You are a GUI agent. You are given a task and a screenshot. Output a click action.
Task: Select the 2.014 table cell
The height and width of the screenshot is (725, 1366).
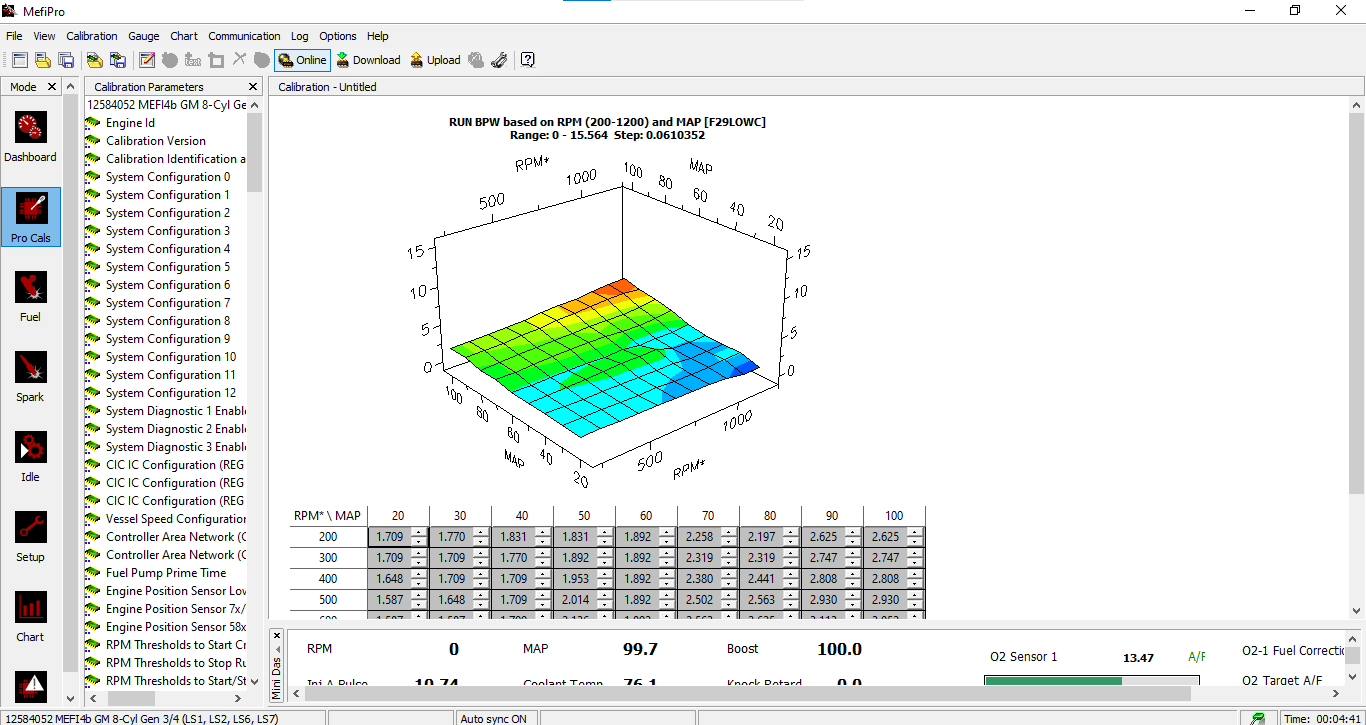click(575, 600)
